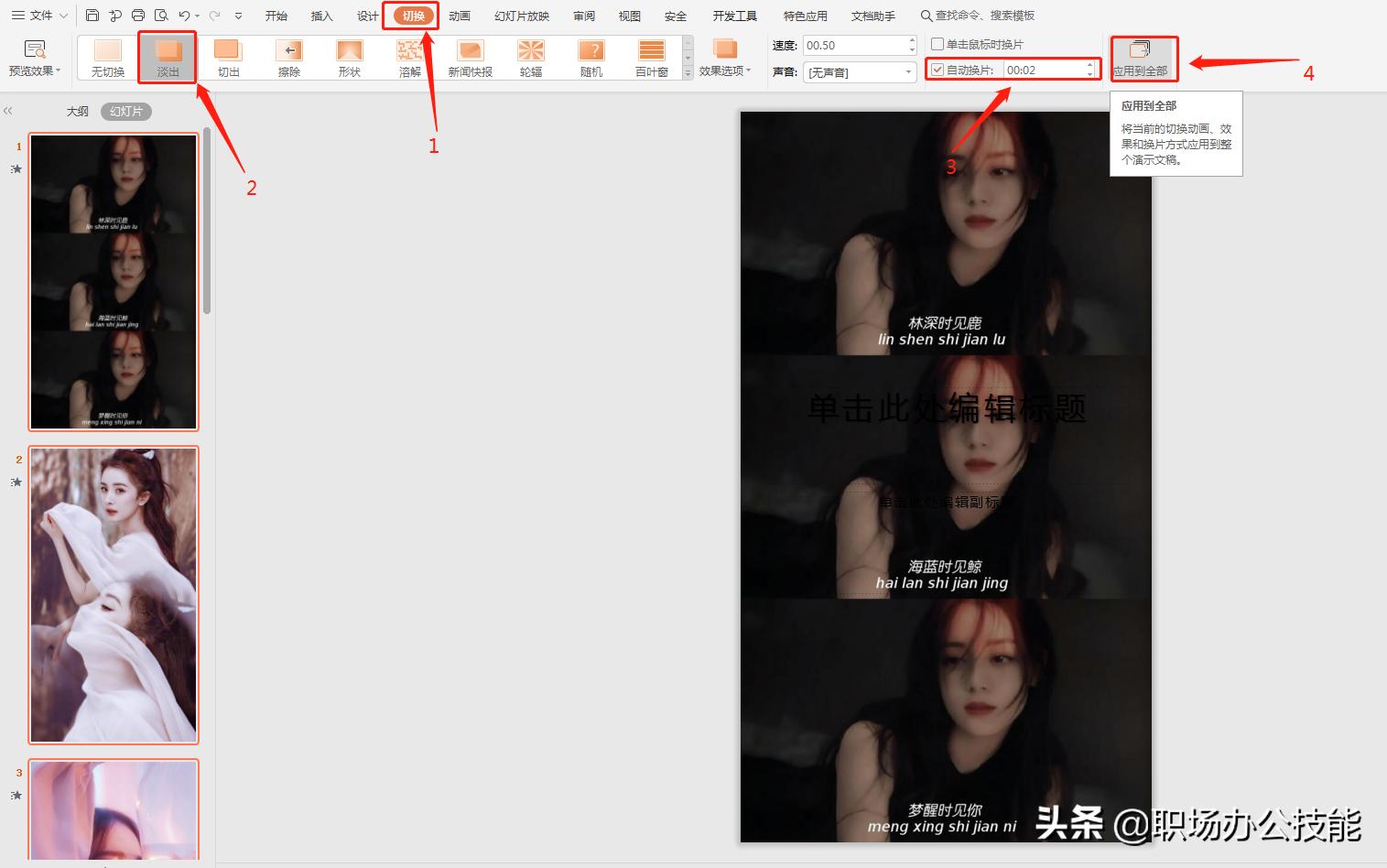Uncheck the 自动换片 automatic slide advance
Screen dimensions: 1387x868
937,69
